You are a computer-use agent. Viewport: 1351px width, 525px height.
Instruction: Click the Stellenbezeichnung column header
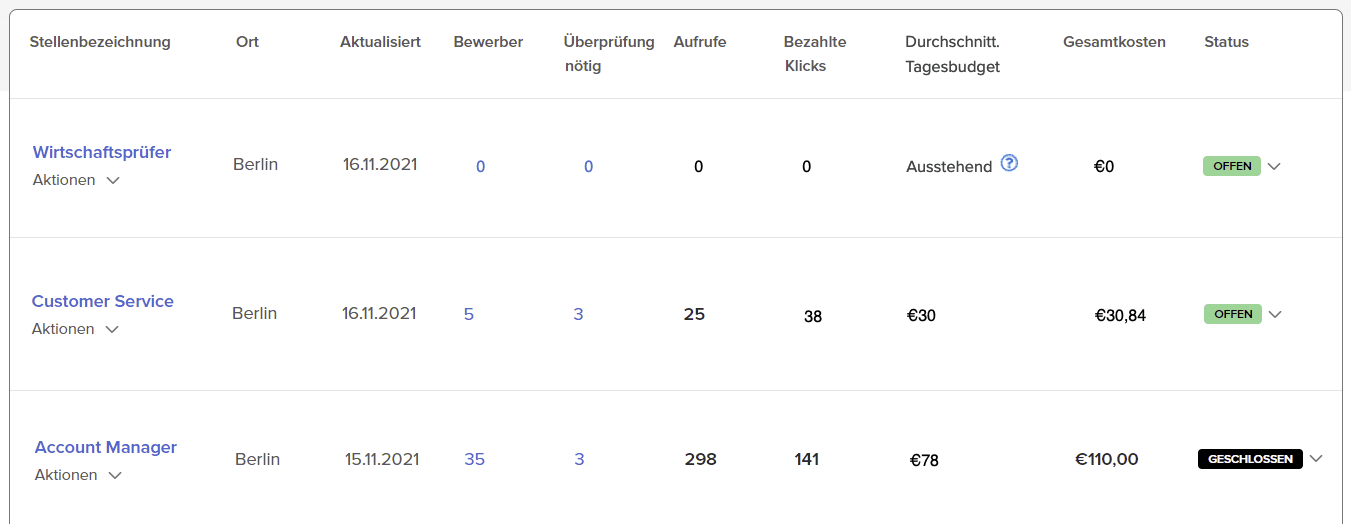pos(100,42)
